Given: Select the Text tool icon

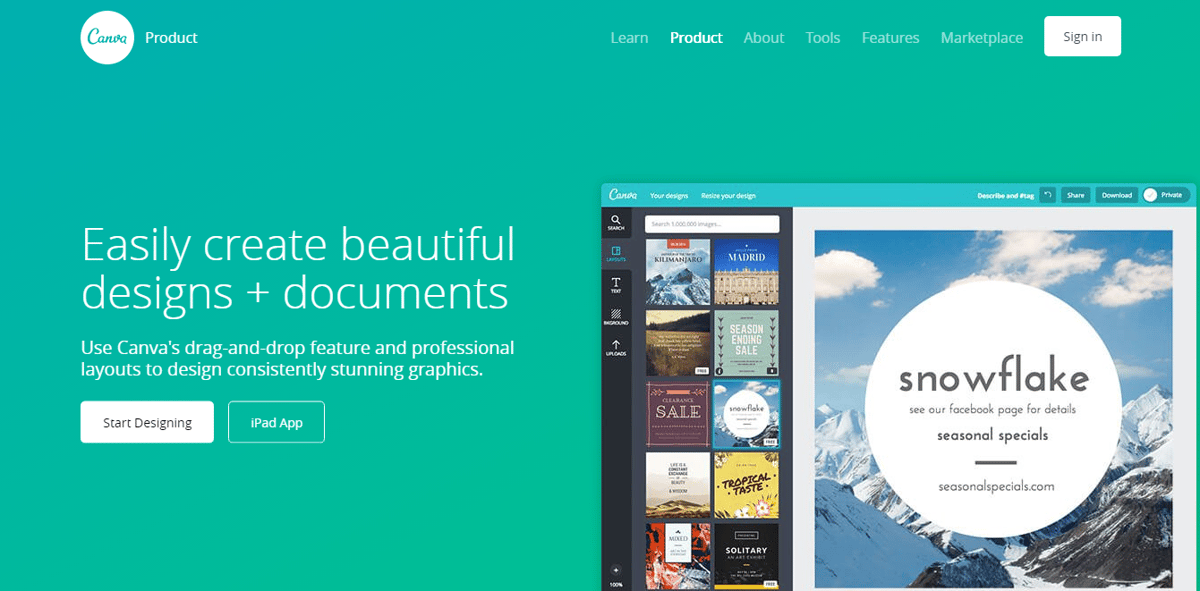Looking at the screenshot, I should 616,285.
